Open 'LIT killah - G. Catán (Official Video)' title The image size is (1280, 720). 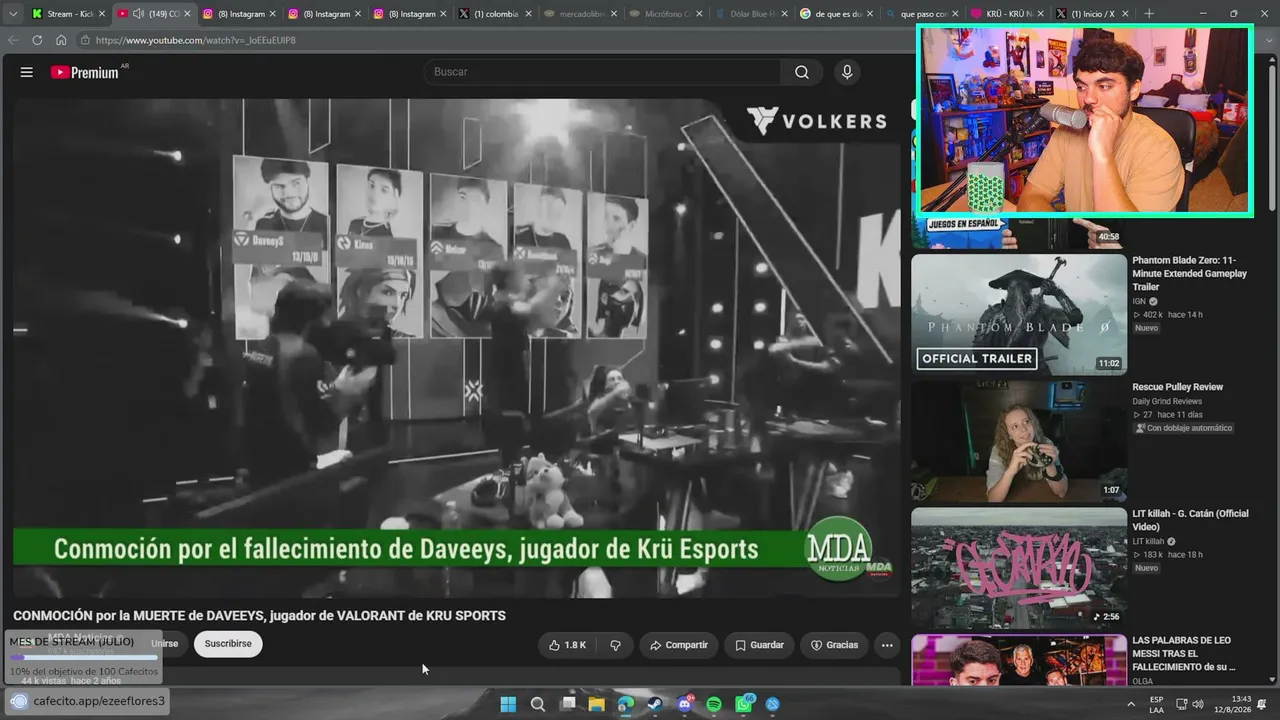[1190, 520]
